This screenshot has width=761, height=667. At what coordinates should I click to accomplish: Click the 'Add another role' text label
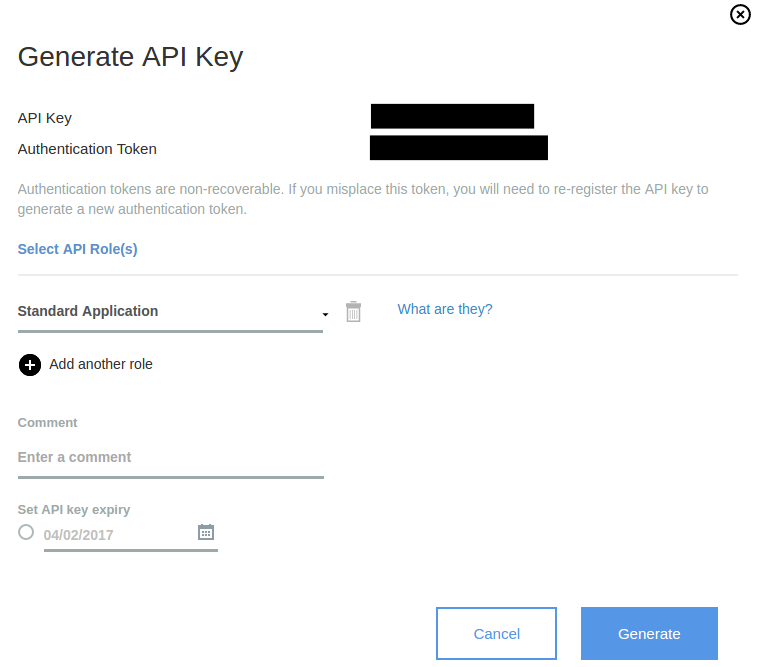pyautogui.click(x=101, y=364)
